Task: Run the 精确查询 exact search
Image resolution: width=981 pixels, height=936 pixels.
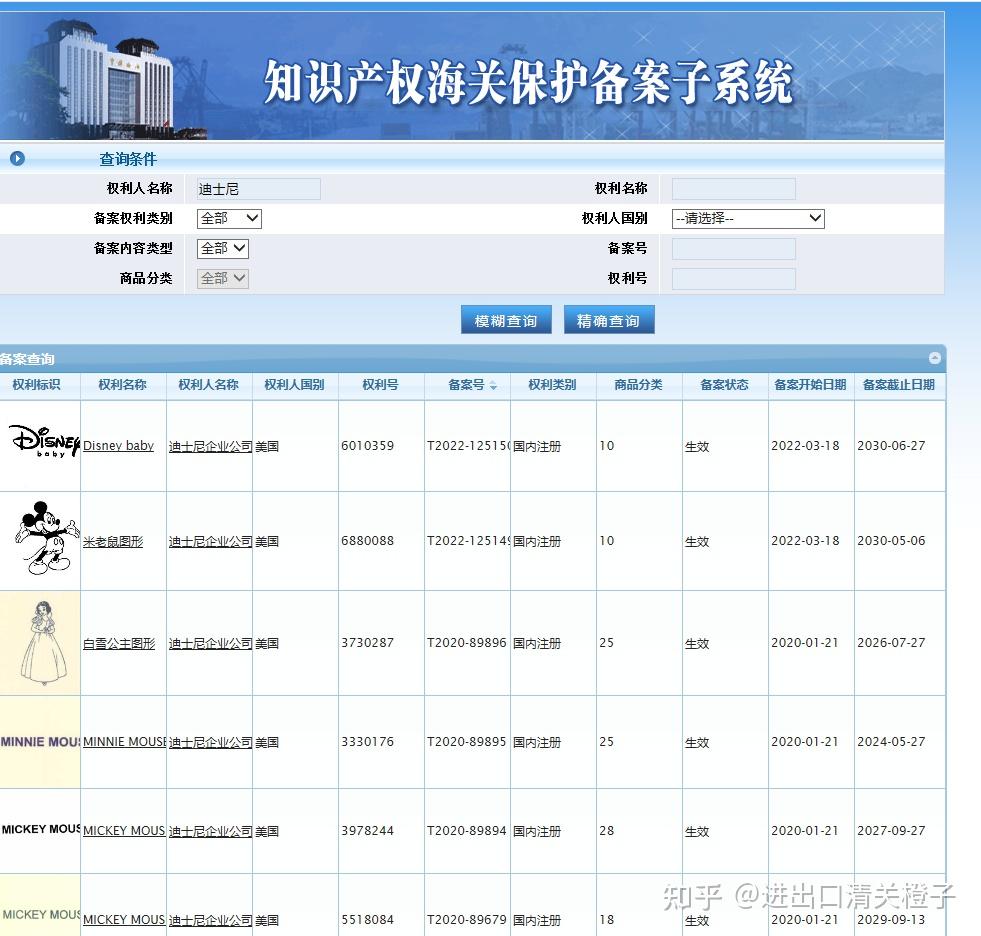Action: pos(609,320)
